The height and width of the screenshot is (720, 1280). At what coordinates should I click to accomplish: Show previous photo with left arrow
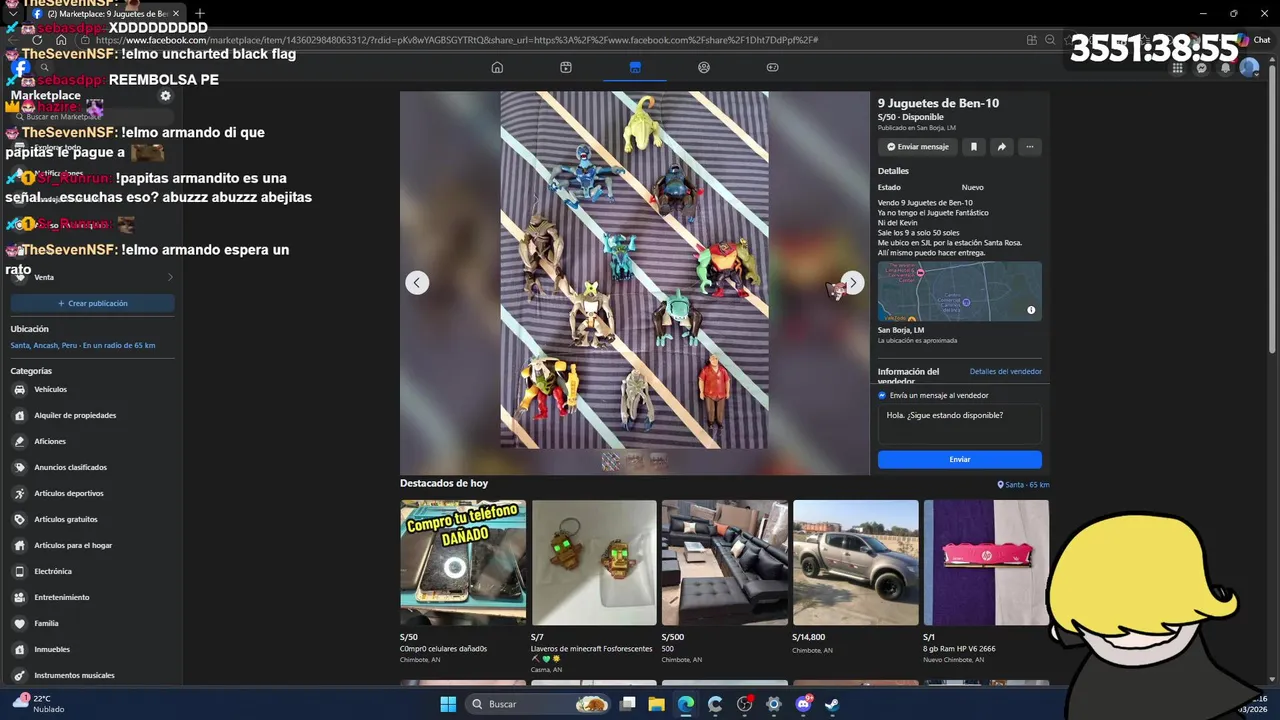point(417,283)
